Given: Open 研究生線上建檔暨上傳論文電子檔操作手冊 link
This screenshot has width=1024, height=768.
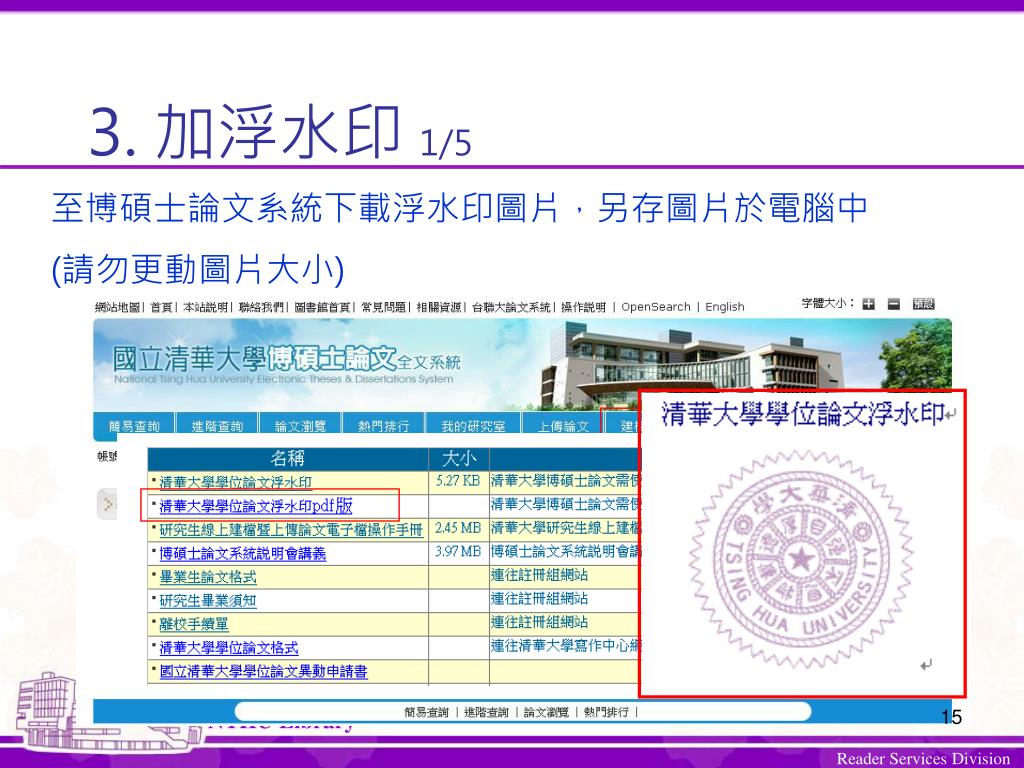Looking at the screenshot, I should [x=291, y=530].
